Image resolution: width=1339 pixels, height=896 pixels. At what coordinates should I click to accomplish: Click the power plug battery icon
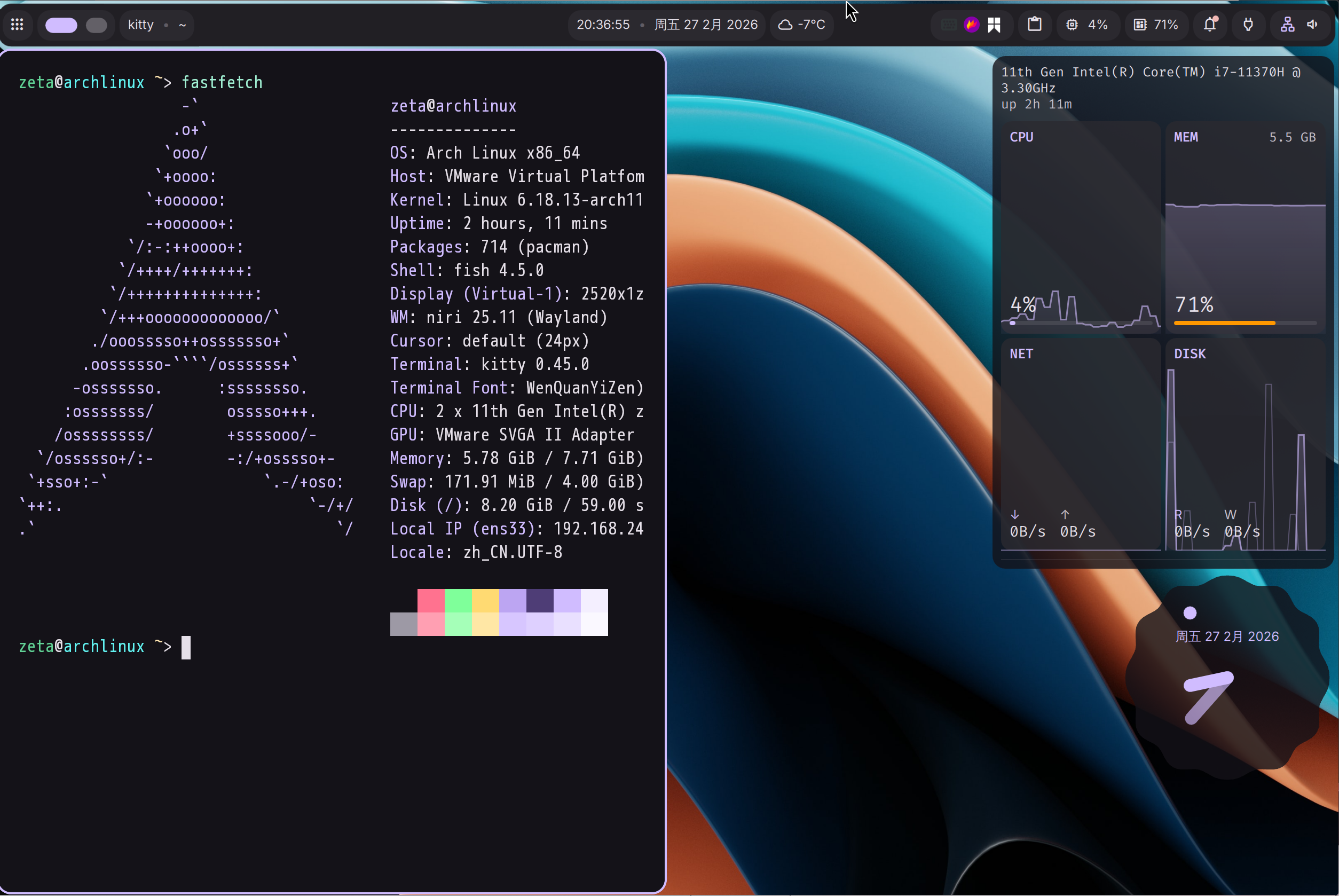(x=1248, y=25)
